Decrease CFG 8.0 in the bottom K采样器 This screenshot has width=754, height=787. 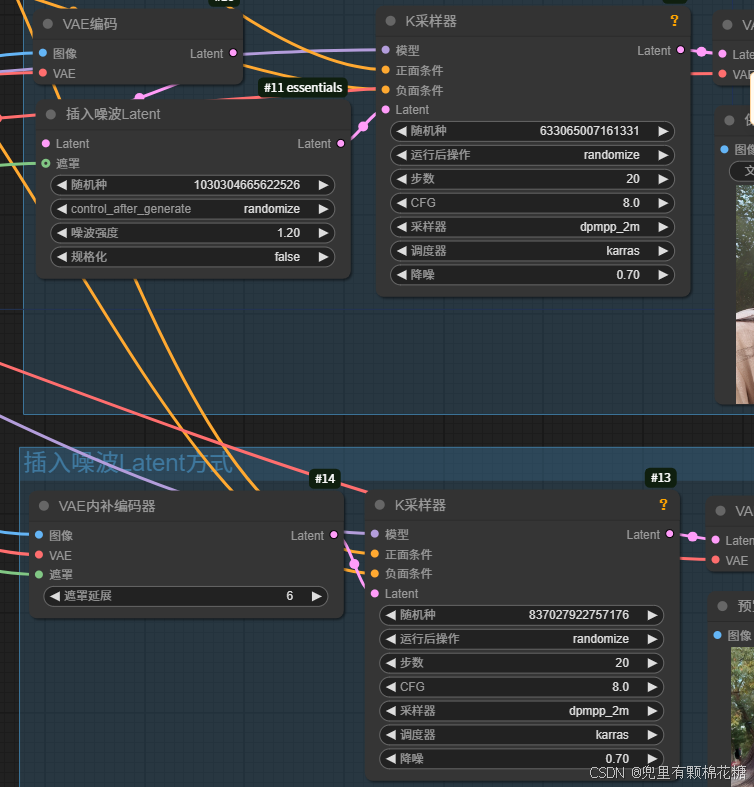pos(391,687)
